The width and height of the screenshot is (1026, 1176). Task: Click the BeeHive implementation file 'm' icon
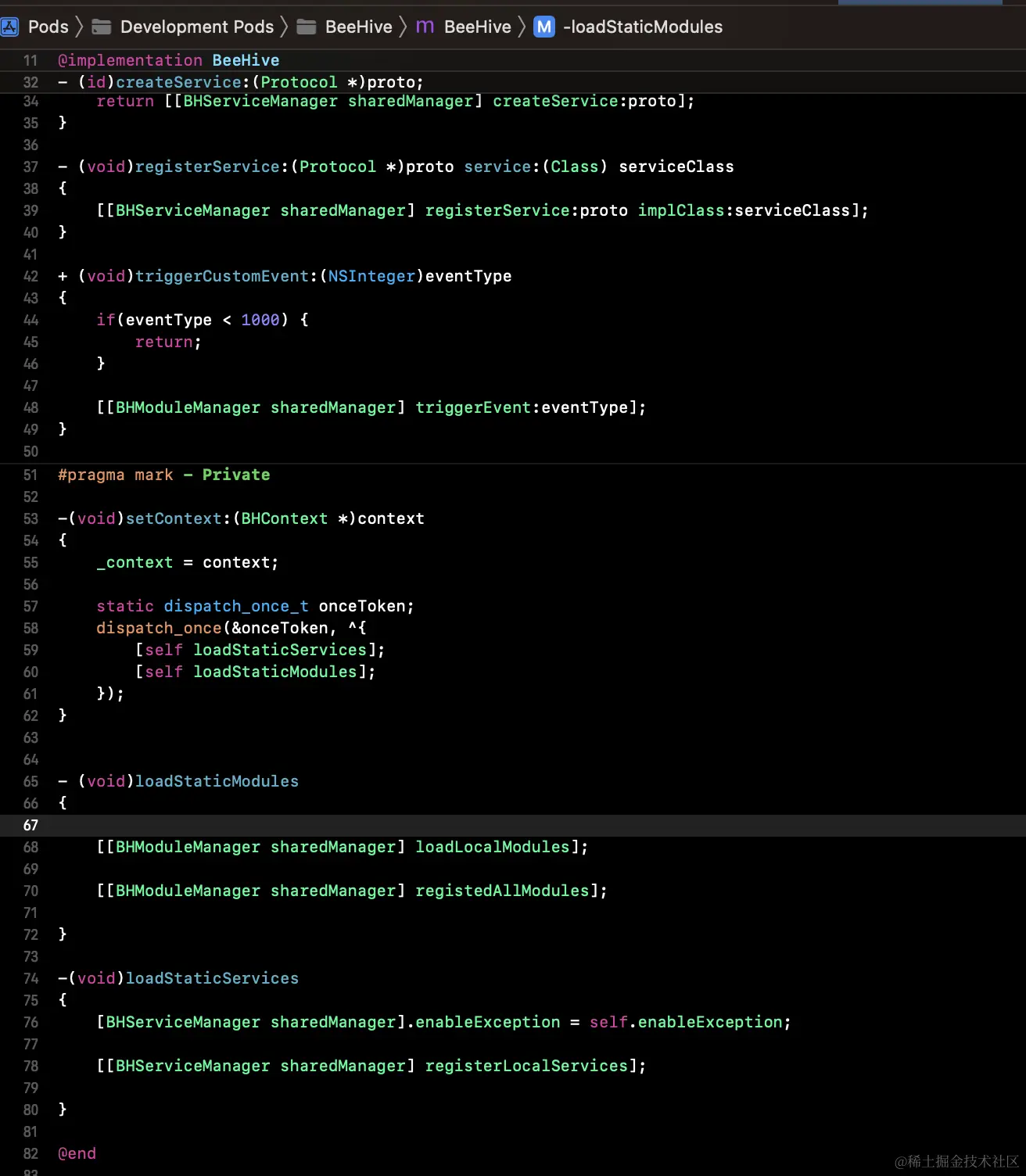tap(425, 27)
